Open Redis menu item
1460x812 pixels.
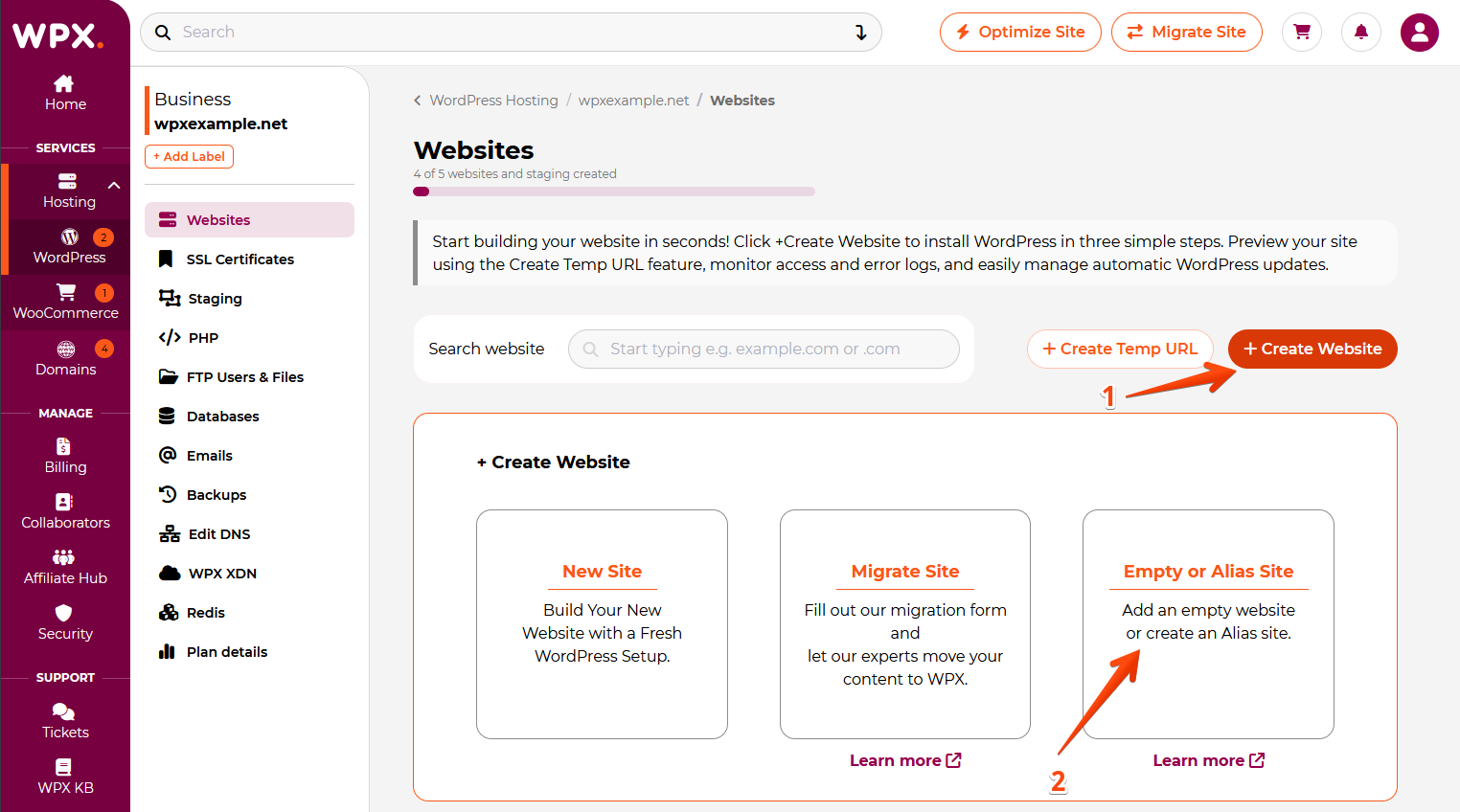click(x=249, y=612)
